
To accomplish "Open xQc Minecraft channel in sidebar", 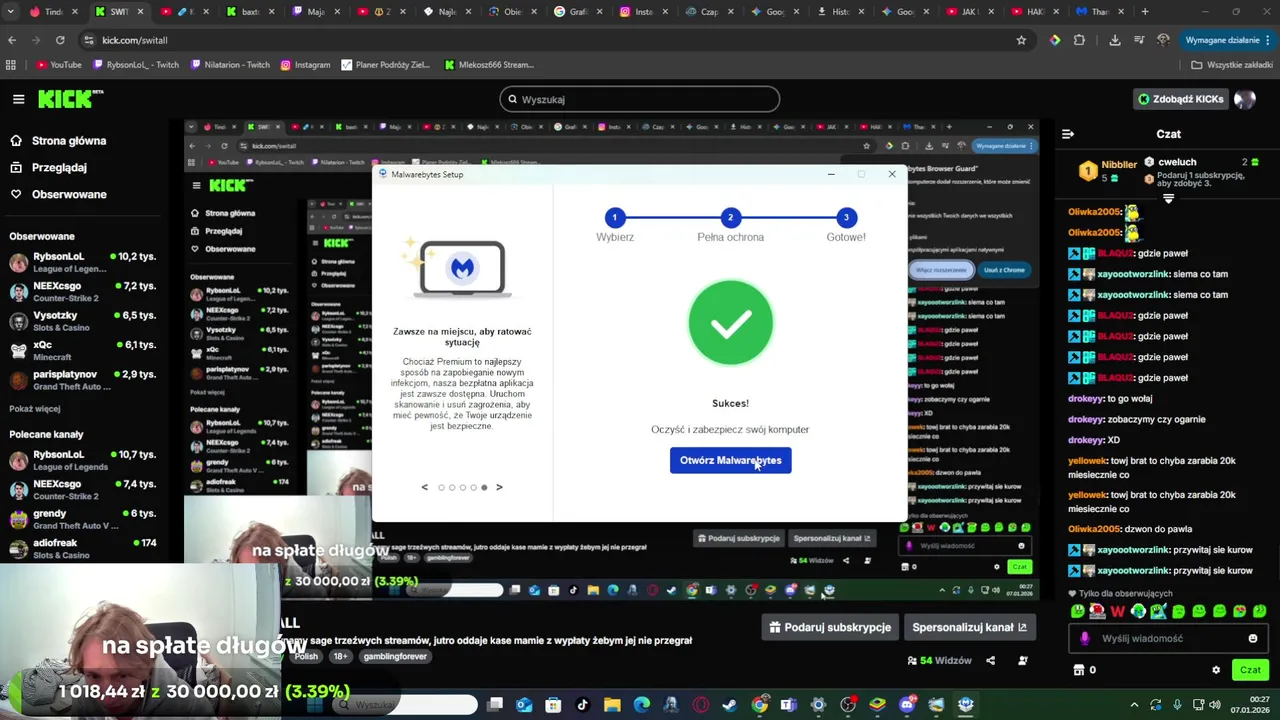I will 82,350.
